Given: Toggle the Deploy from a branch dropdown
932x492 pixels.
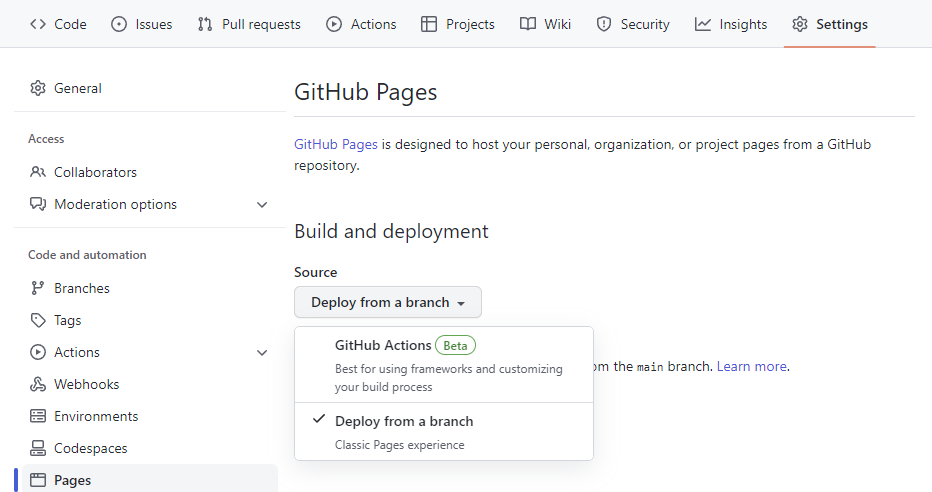Looking at the screenshot, I should (388, 302).
